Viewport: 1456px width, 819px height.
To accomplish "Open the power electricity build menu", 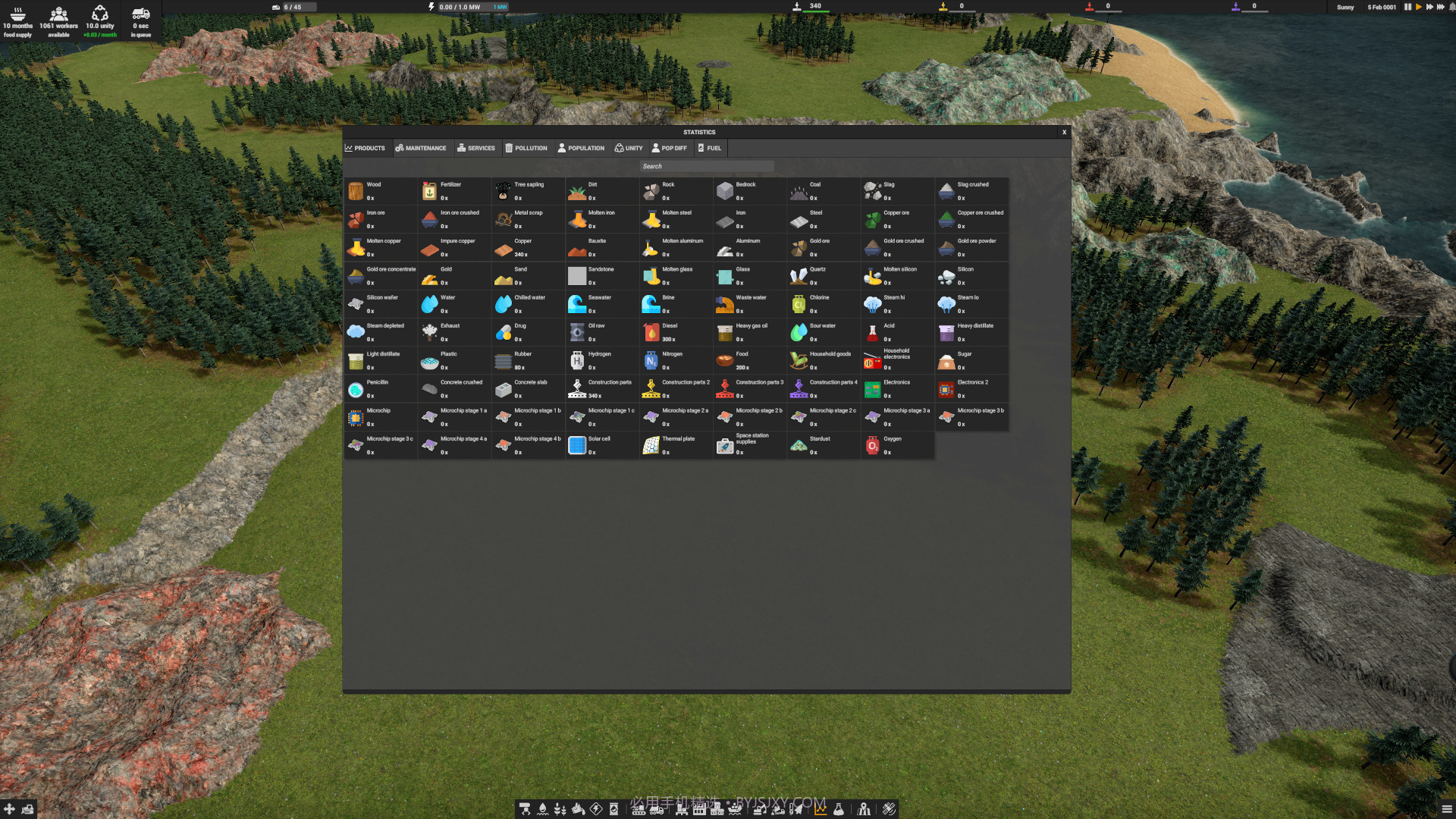I will (596, 809).
